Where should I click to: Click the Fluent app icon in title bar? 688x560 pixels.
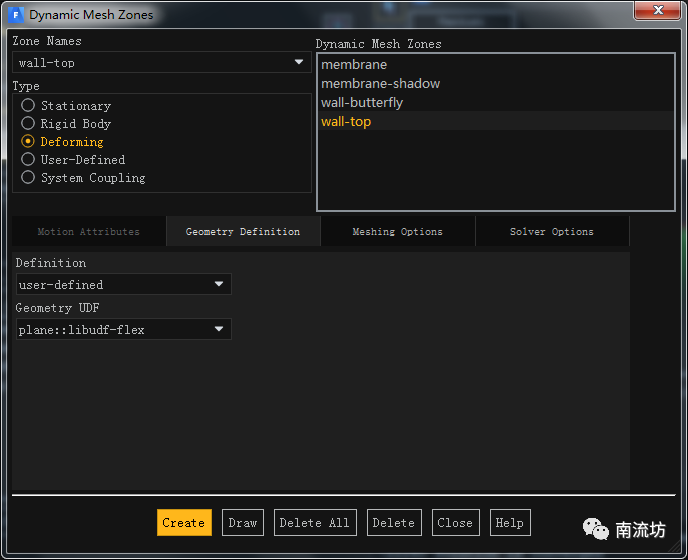(16, 15)
